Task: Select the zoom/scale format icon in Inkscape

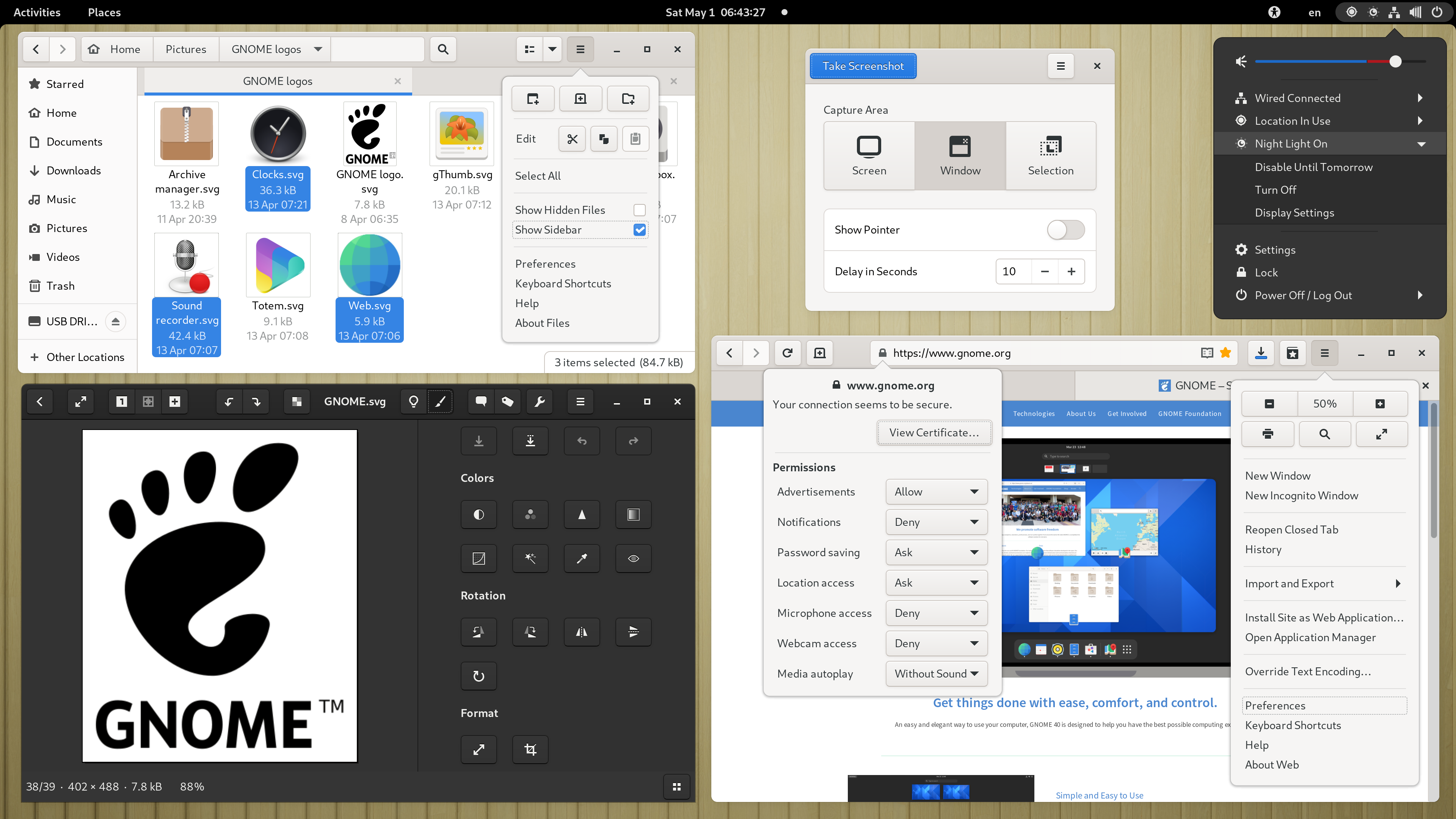Action: [x=479, y=749]
